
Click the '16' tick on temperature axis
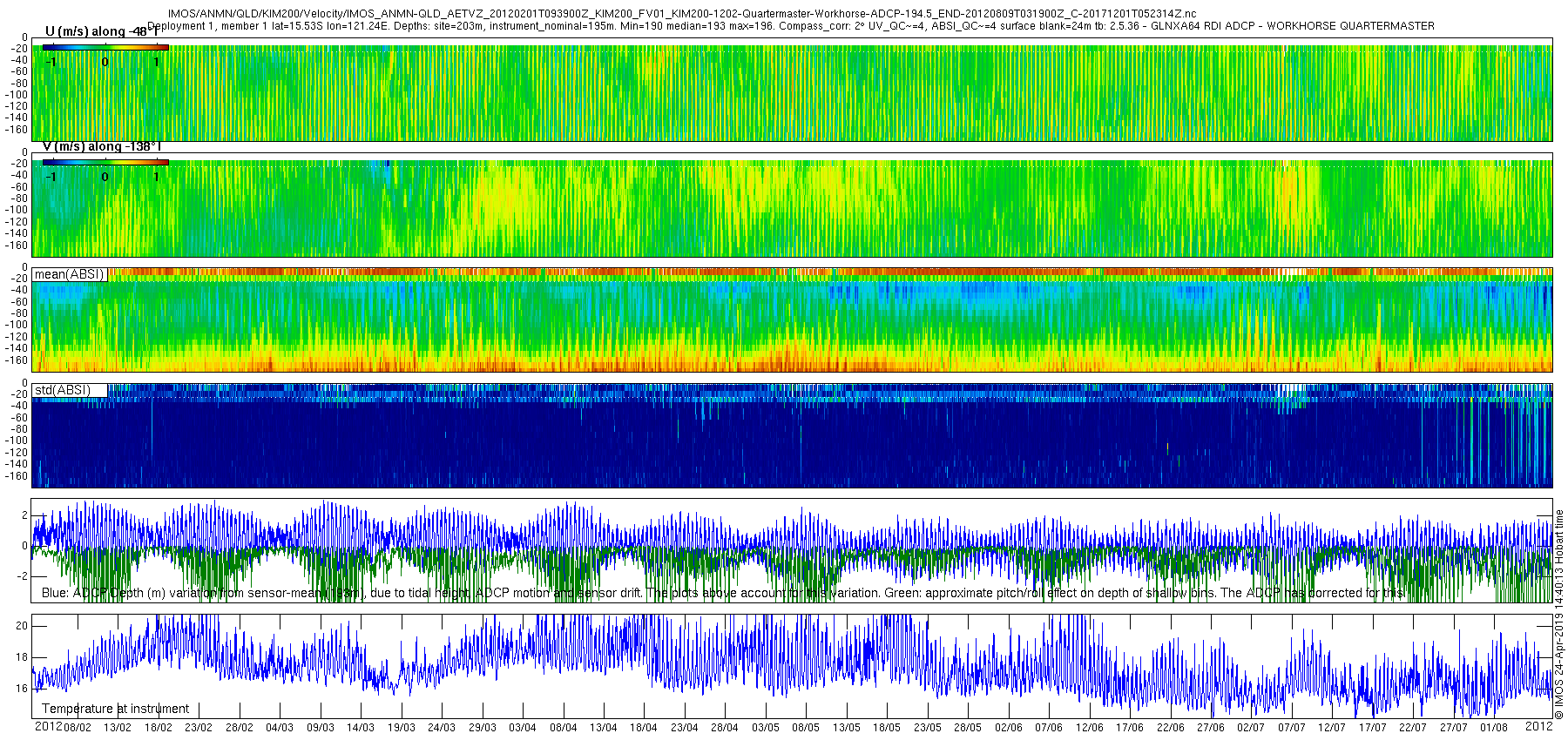pyautogui.click(x=22, y=689)
